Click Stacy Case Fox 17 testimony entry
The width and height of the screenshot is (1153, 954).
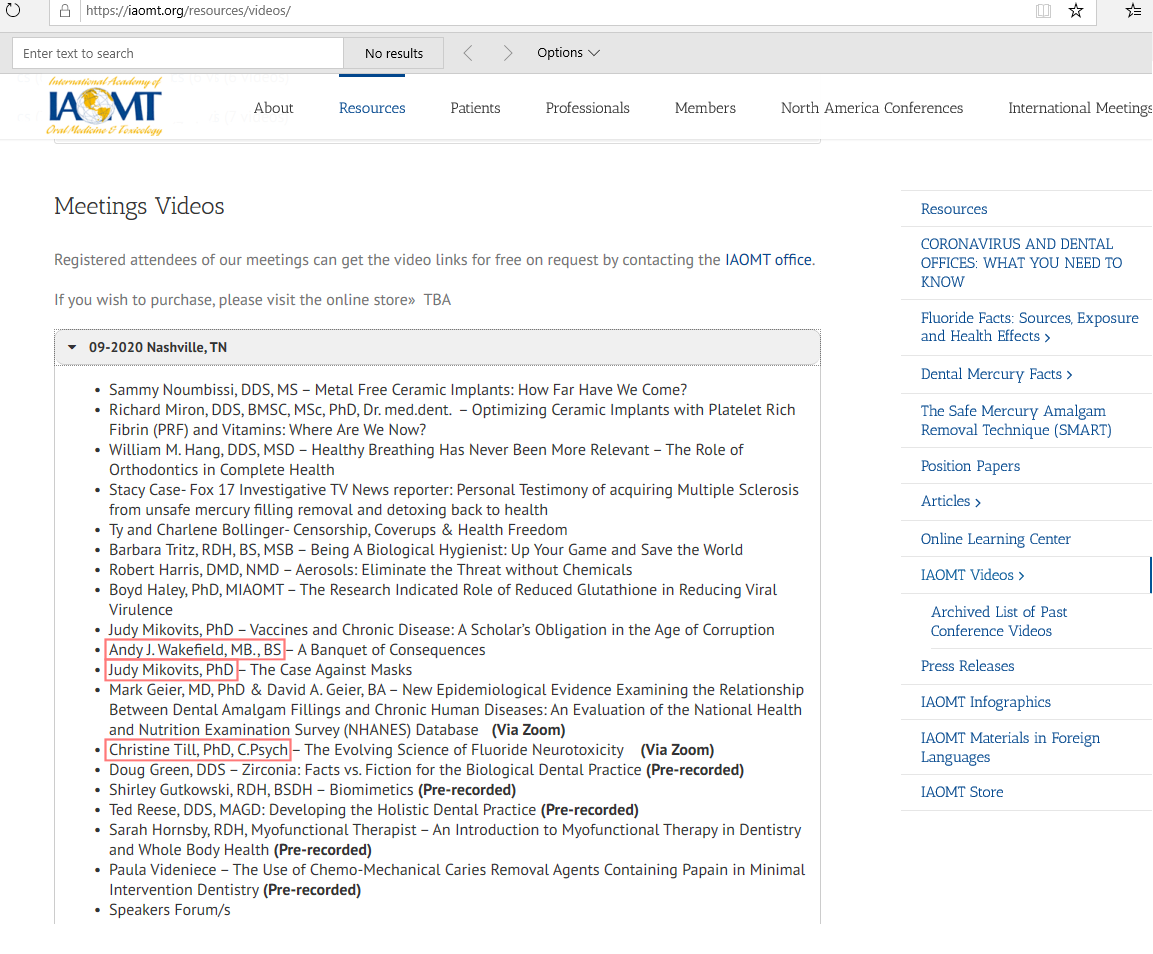(454, 499)
